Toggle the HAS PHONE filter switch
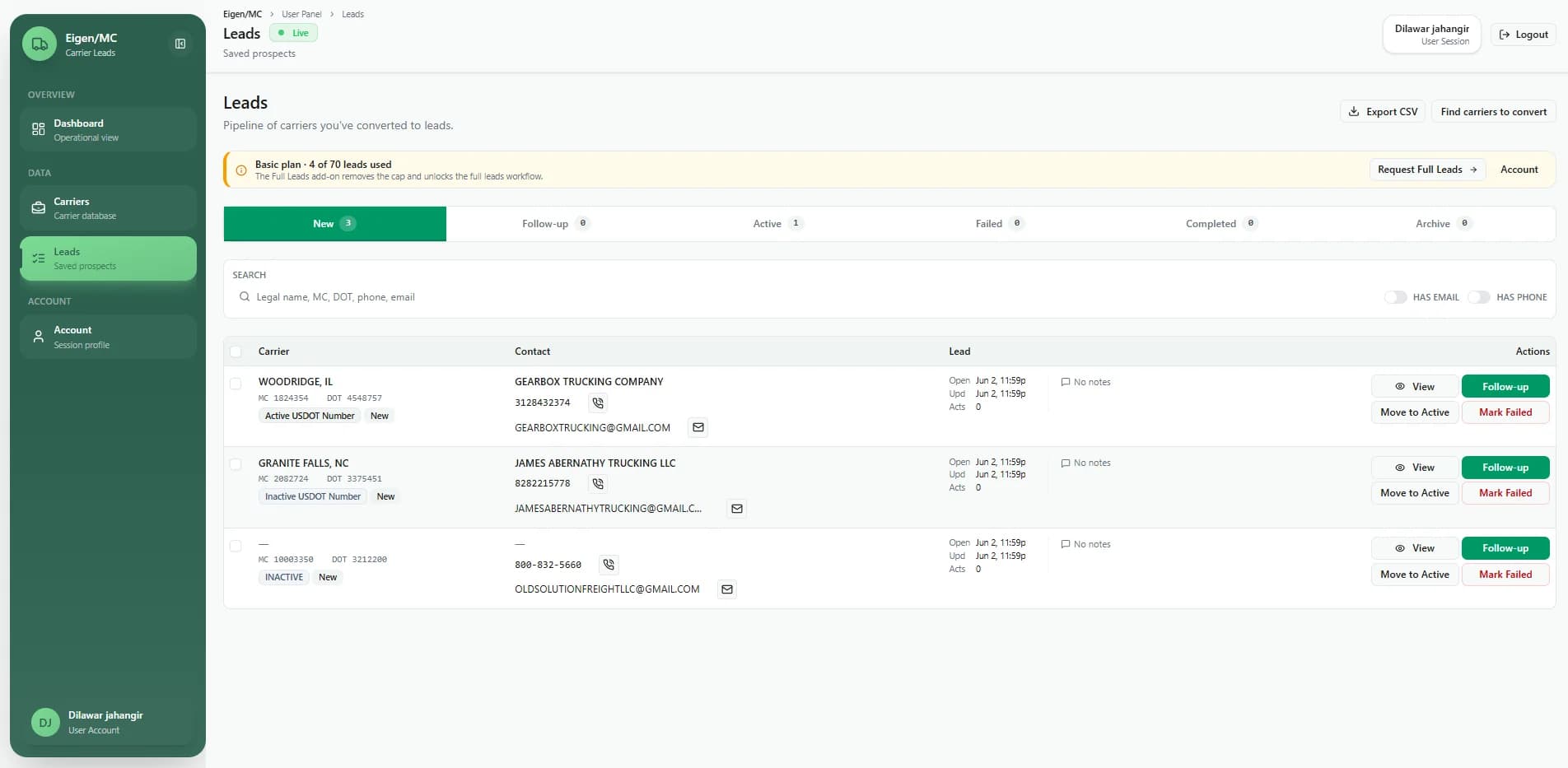1568x768 pixels. tap(1479, 297)
